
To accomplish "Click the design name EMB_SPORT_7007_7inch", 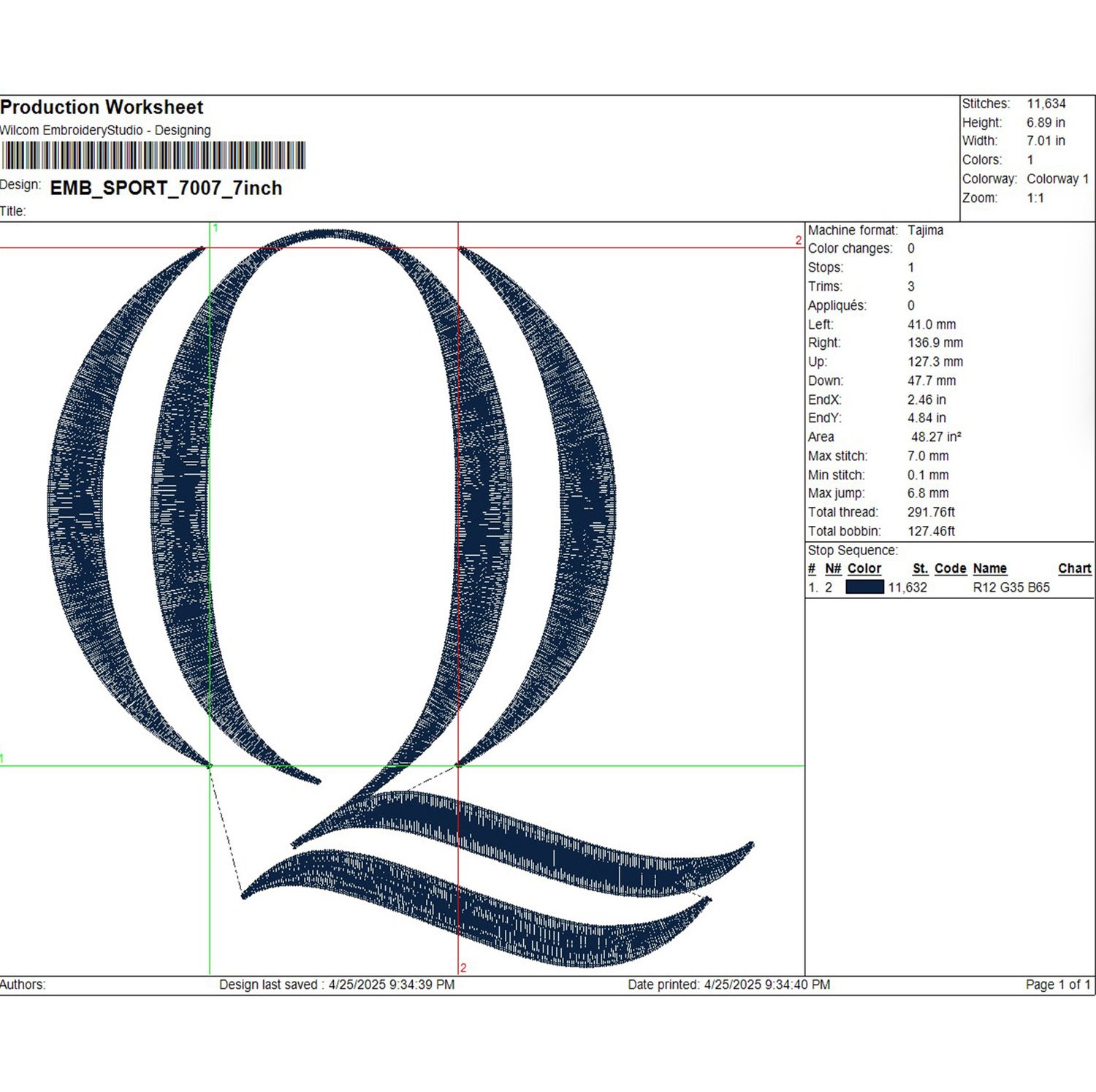I will tap(166, 188).
